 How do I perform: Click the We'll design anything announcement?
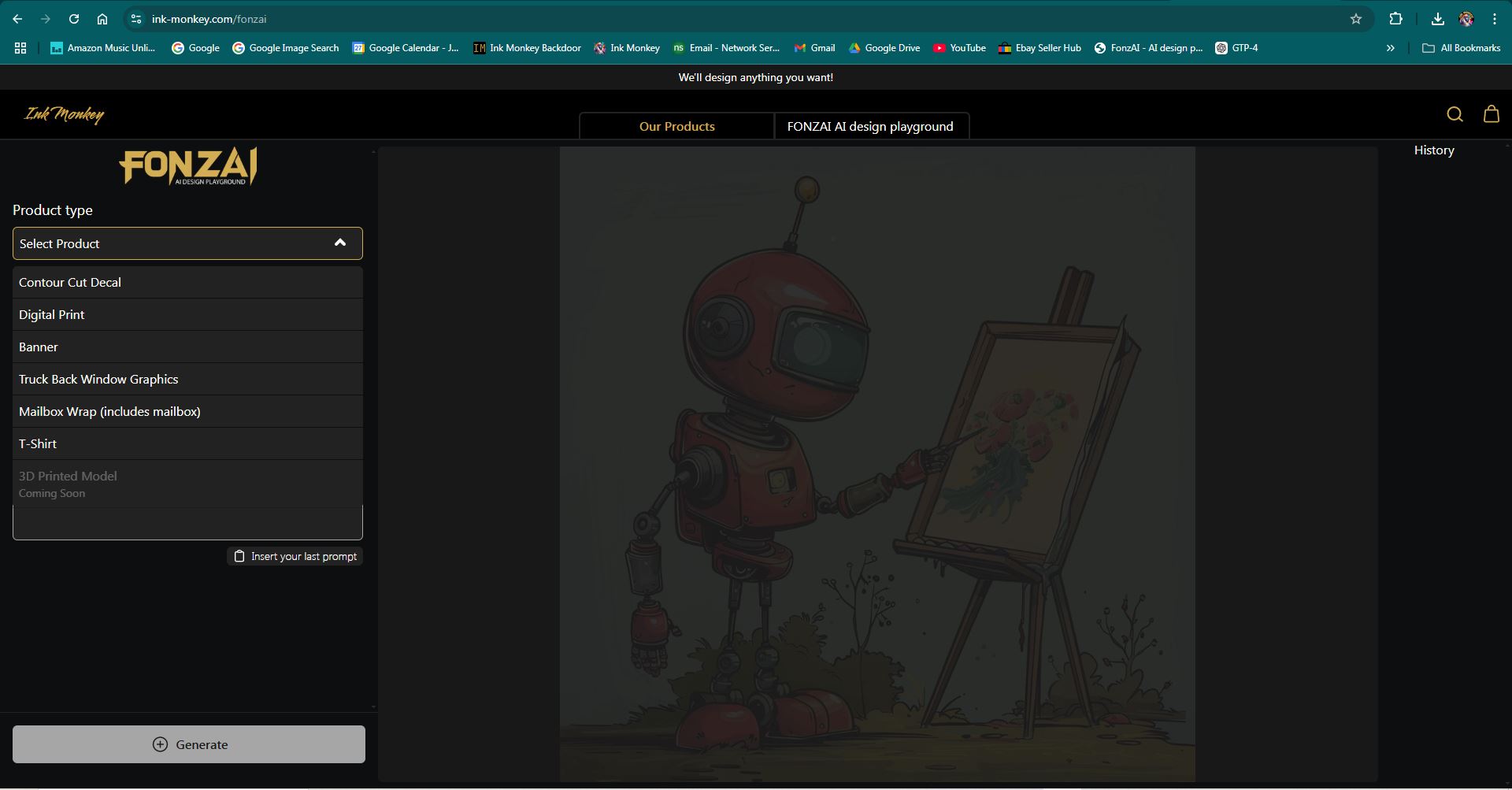(x=756, y=77)
